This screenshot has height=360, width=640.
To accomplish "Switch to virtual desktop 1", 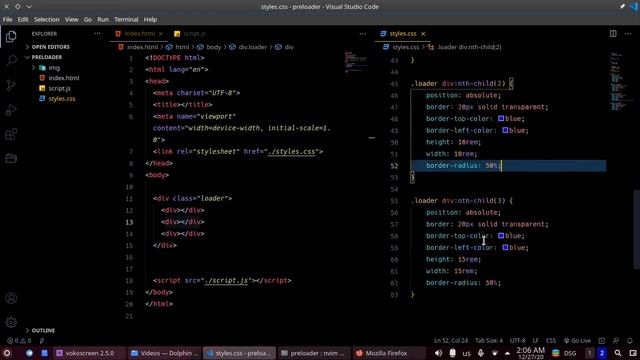I will coord(589,353).
